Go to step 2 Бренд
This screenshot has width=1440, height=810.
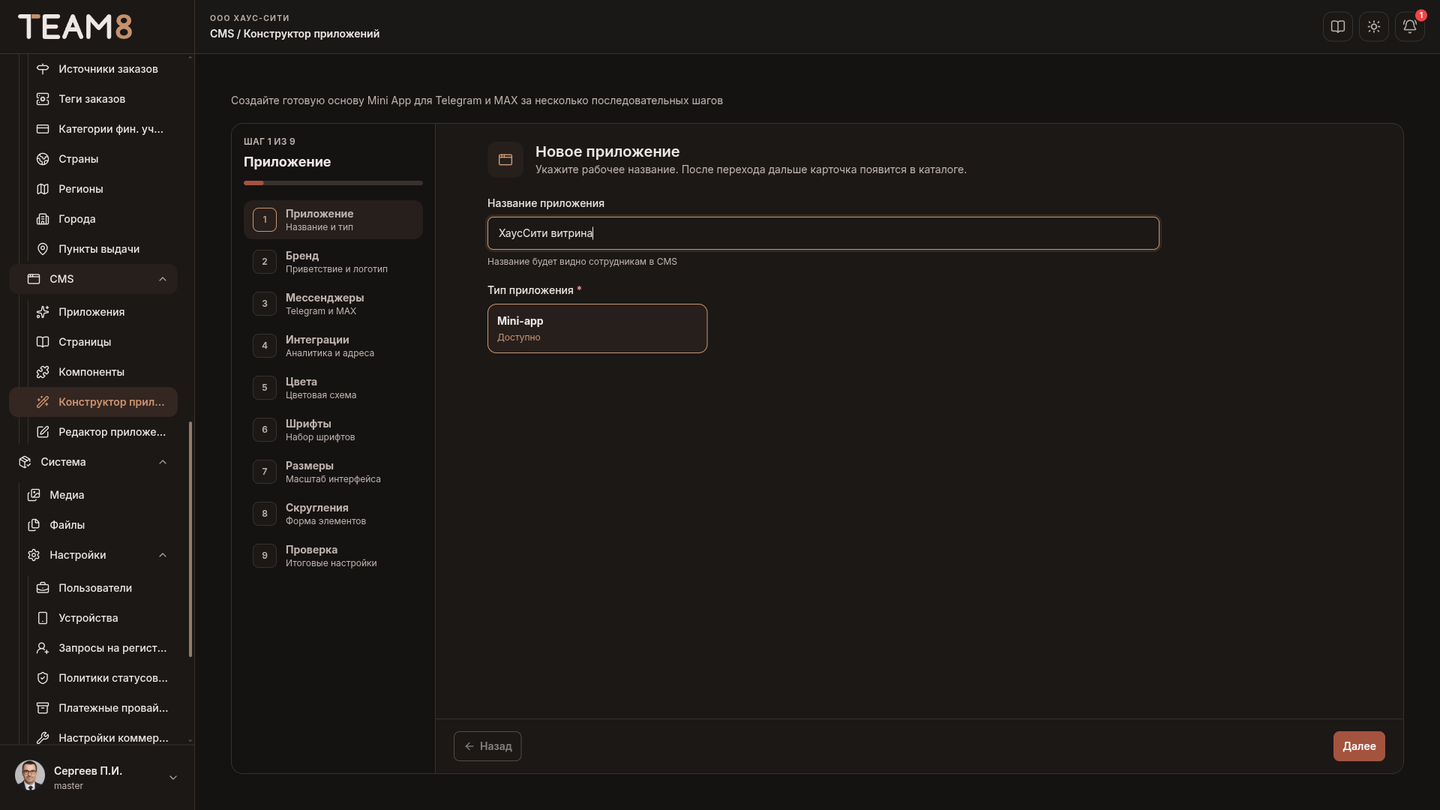click(333, 262)
